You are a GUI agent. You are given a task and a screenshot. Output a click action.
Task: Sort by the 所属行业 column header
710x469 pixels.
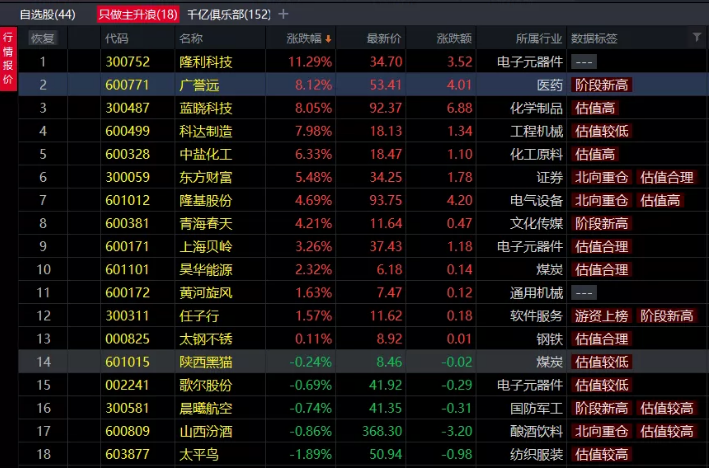[x=539, y=39]
